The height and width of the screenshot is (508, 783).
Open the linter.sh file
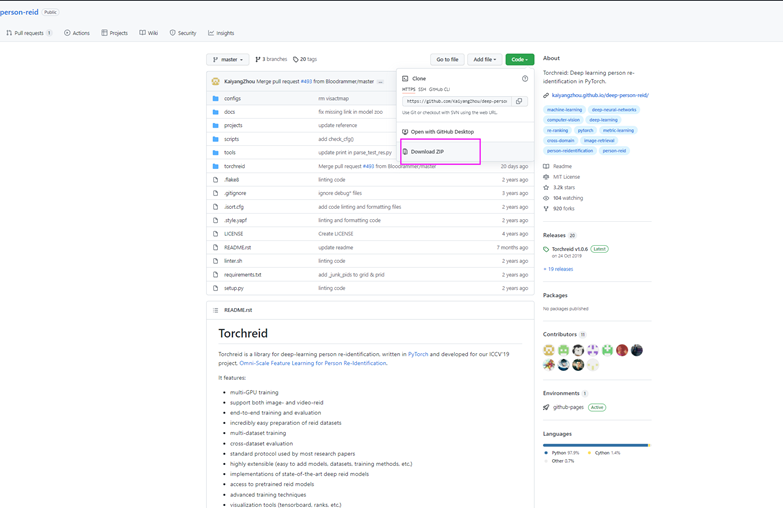point(233,261)
